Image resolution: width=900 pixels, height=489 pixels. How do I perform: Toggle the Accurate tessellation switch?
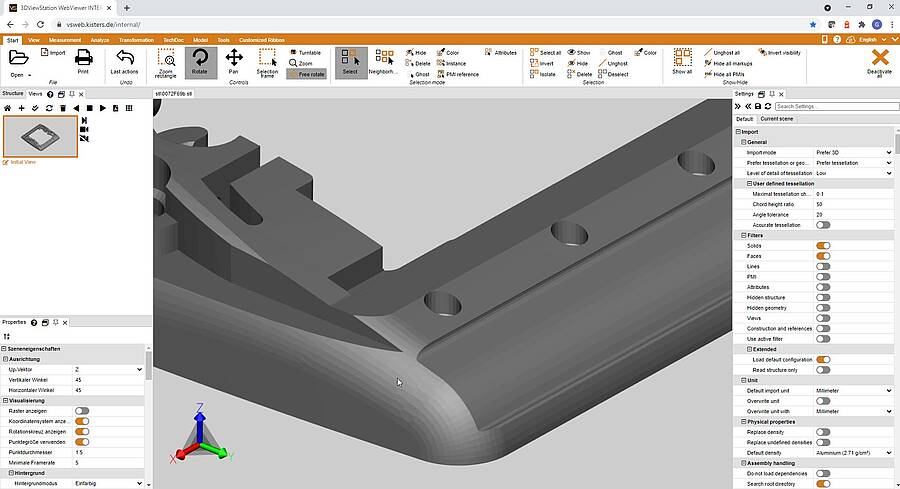[x=823, y=225]
